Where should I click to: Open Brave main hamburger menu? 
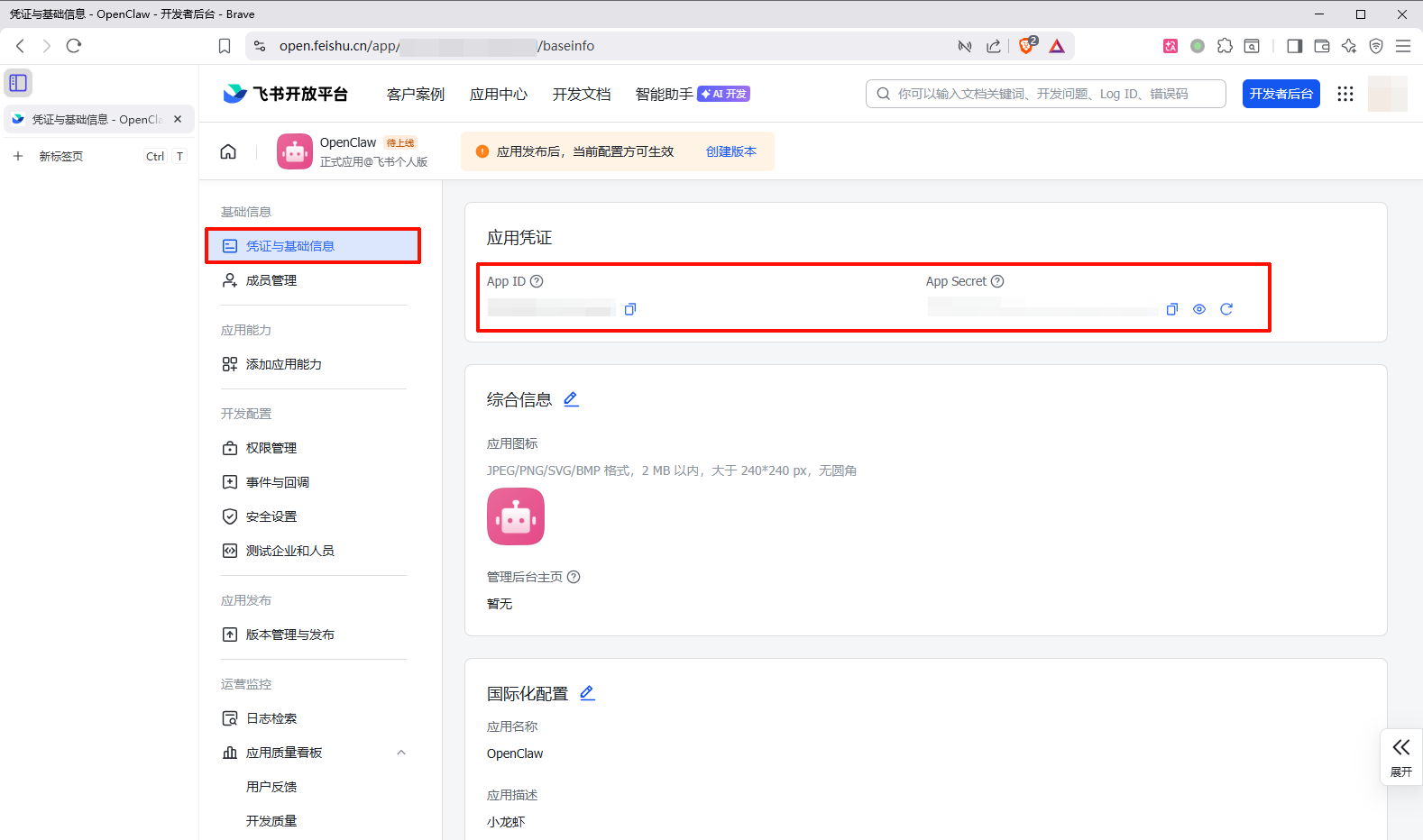1402,46
